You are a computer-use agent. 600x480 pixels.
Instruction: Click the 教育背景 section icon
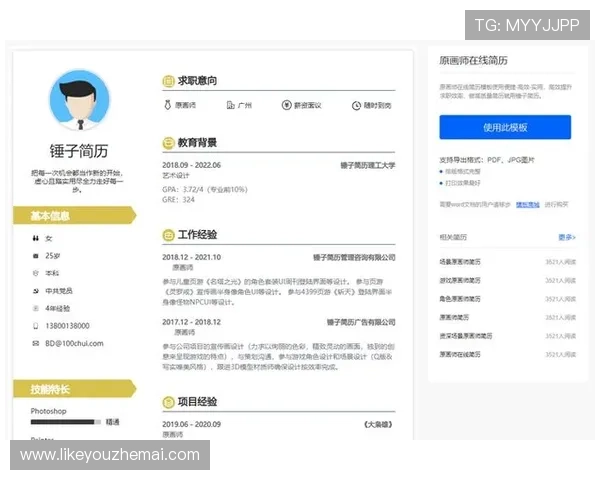(168, 143)
